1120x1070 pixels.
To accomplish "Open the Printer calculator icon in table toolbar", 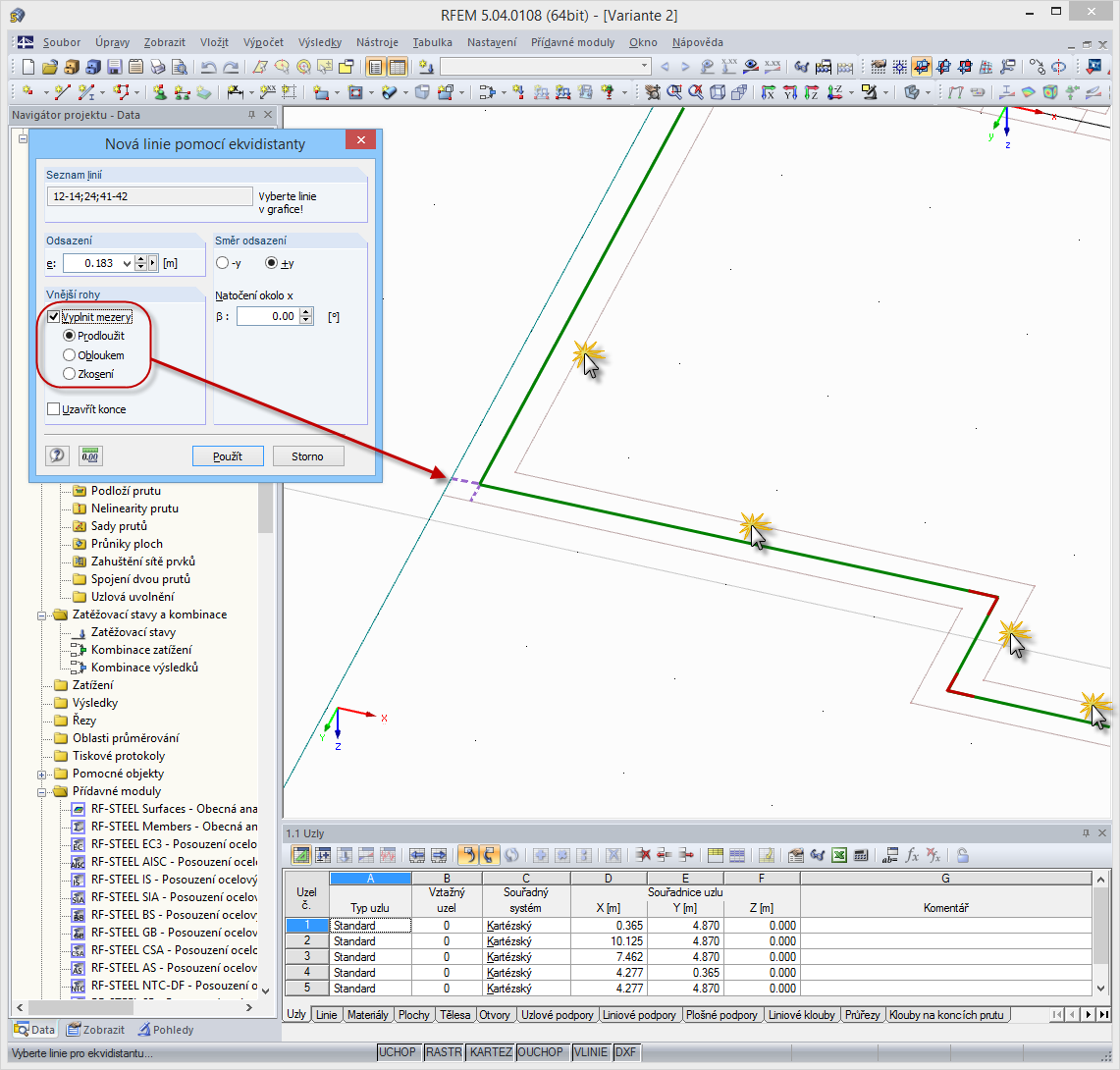I will click(862, 854).
